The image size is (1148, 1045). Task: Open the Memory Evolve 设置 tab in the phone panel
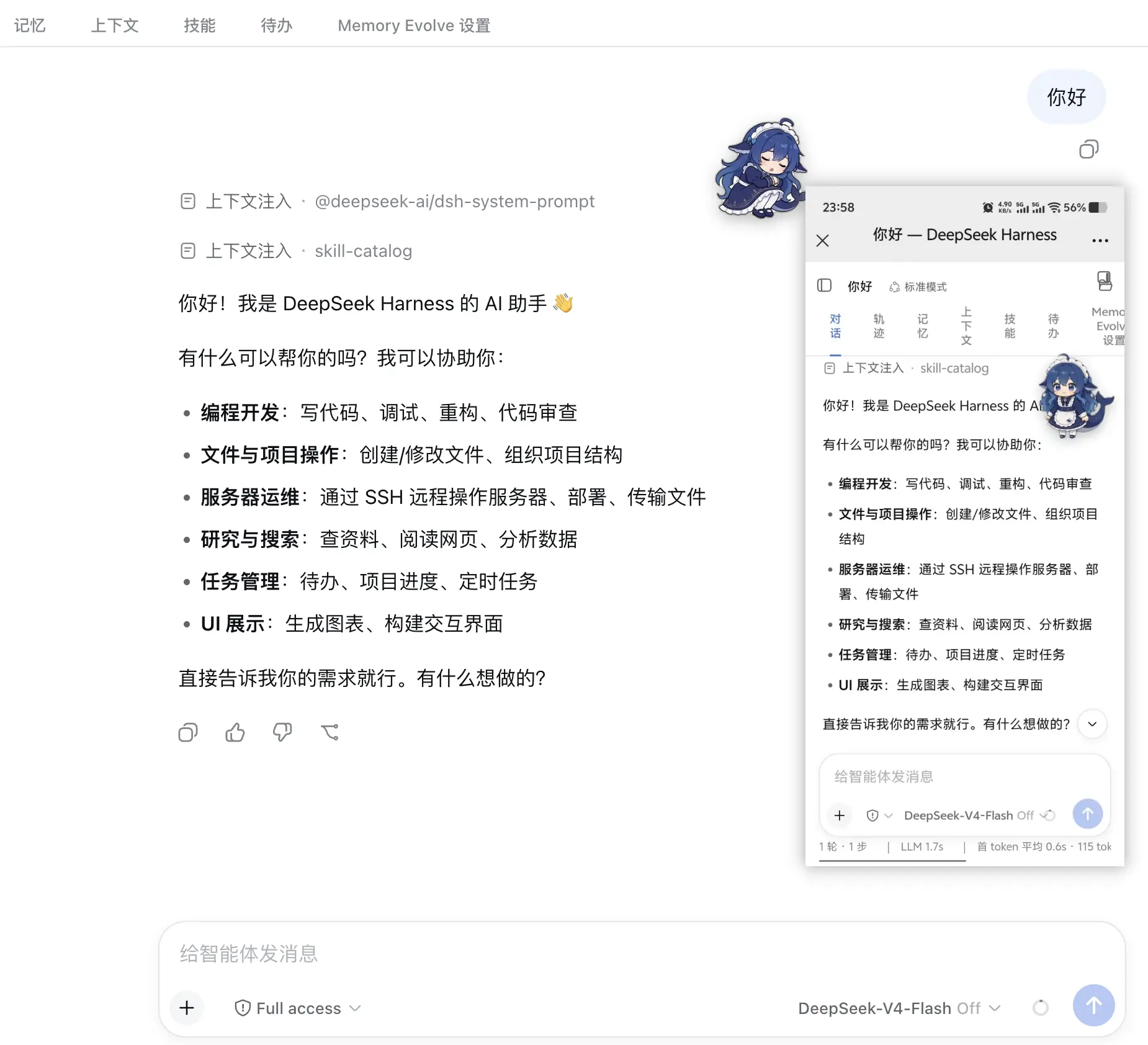click(x=1108, y=326)
